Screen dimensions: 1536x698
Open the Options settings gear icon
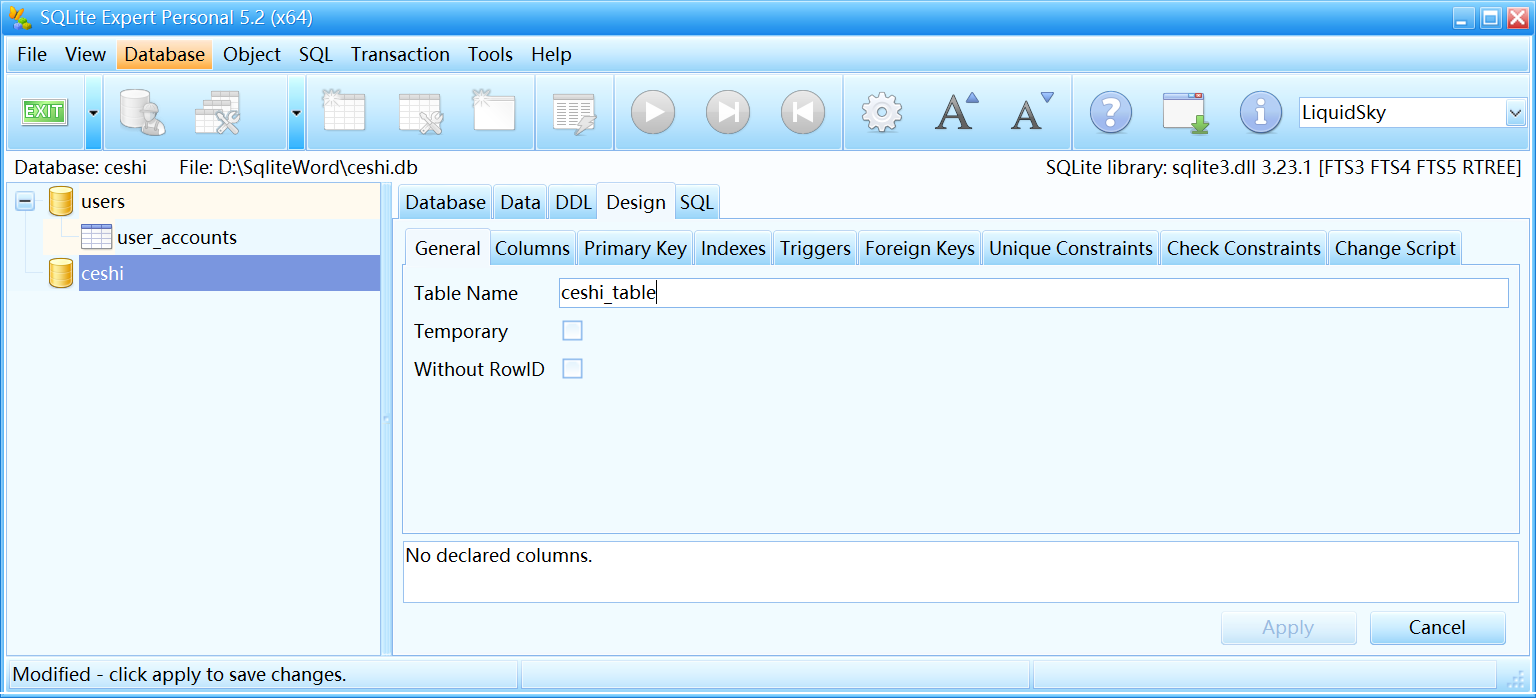point(880,112)
